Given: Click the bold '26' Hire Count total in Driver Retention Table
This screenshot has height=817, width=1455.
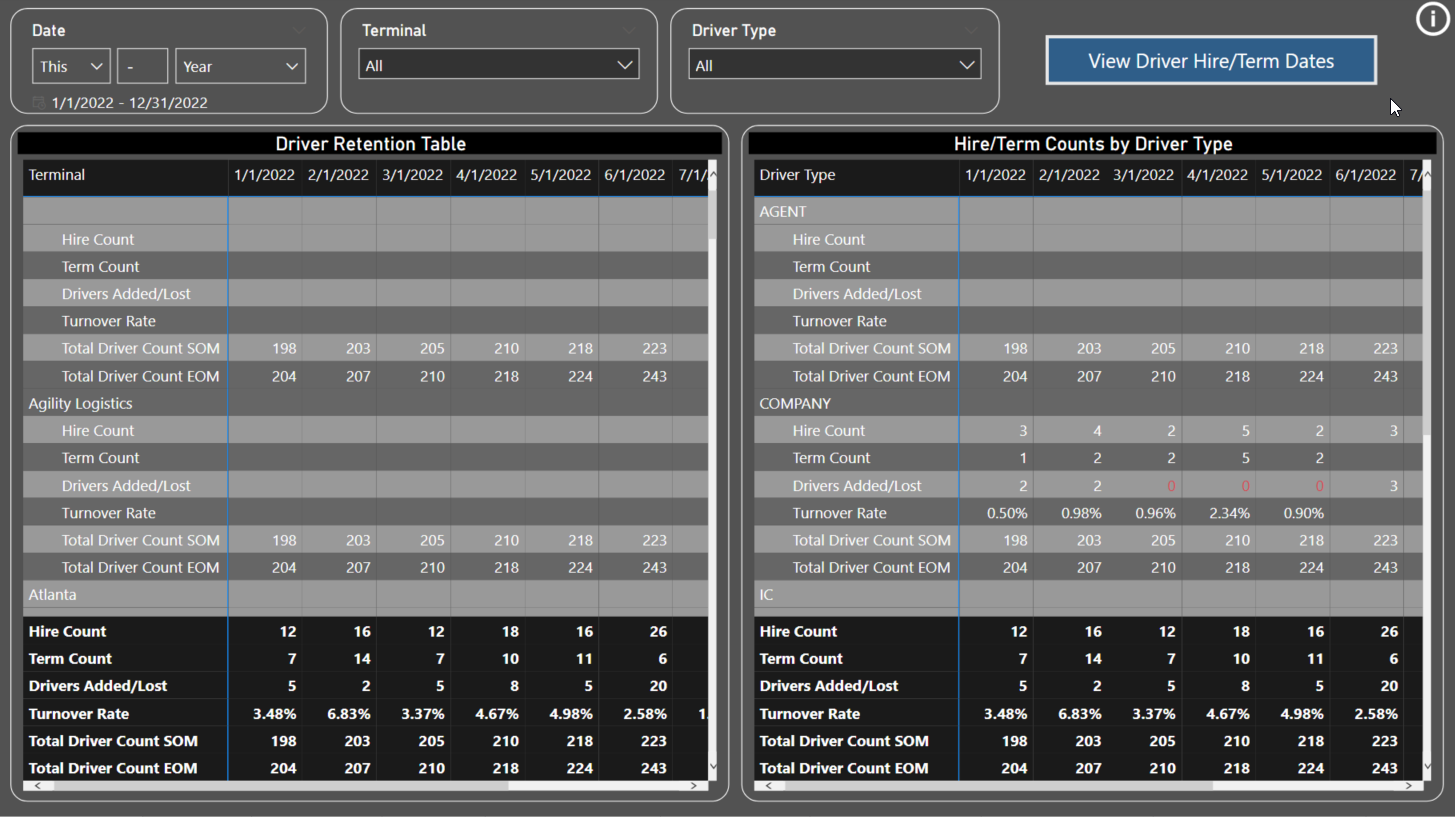Looking at the screenshot, I should point(658,631).
